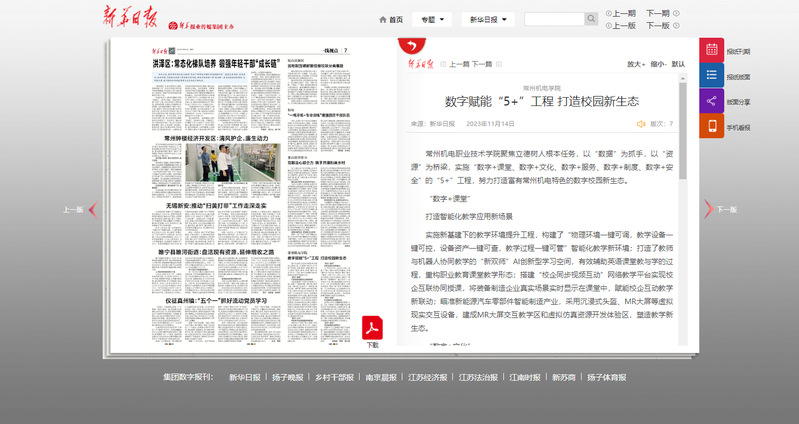Open 扬子晚报 in bottom publication list
The width and height of the screenshot is (799, 424).
tap(287, 378)
